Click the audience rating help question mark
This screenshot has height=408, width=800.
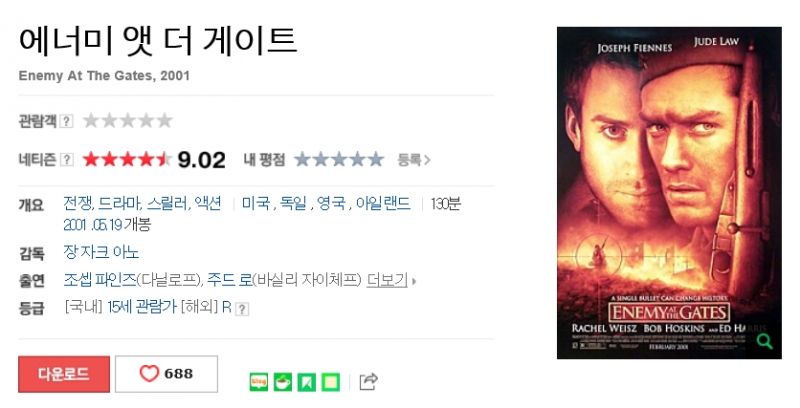[x=66, y=121]
